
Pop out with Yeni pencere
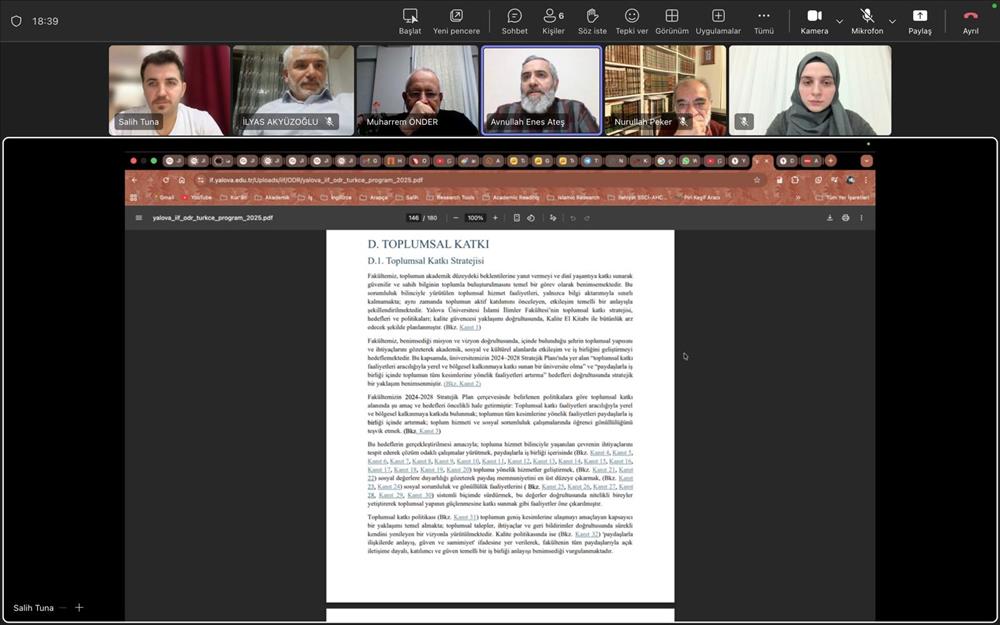coord(456,21)
